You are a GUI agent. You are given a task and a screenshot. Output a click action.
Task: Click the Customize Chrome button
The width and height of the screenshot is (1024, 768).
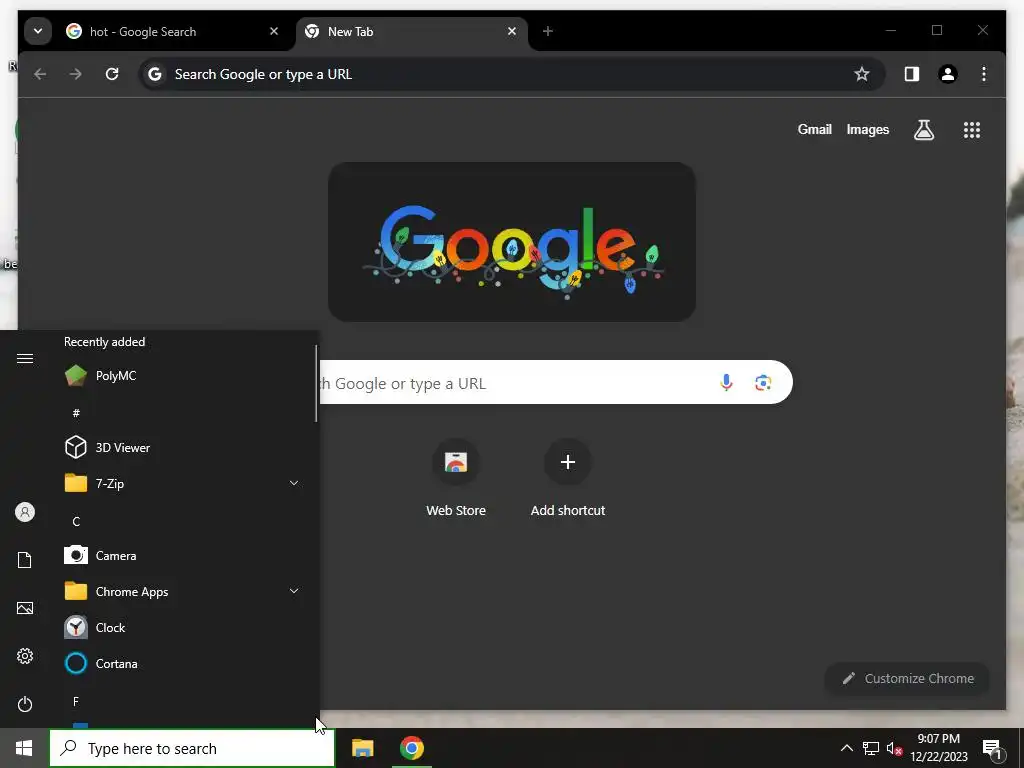(908, 679)
